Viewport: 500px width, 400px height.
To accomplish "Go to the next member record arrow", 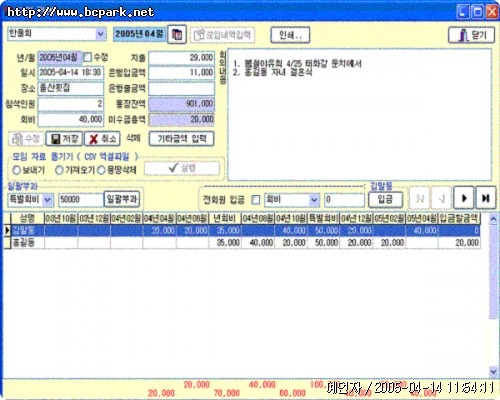I will pos(464,198).
